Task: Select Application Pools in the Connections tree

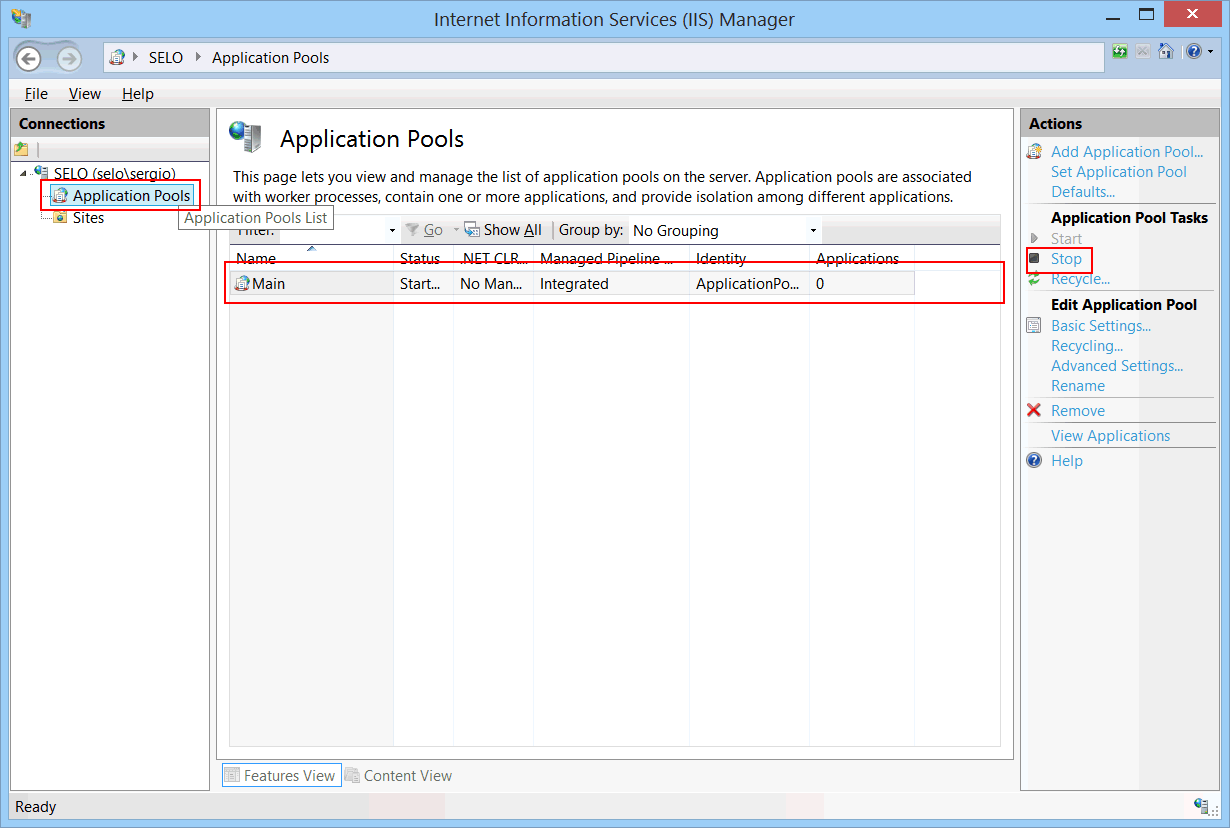Action: click(x=131, y=196)
